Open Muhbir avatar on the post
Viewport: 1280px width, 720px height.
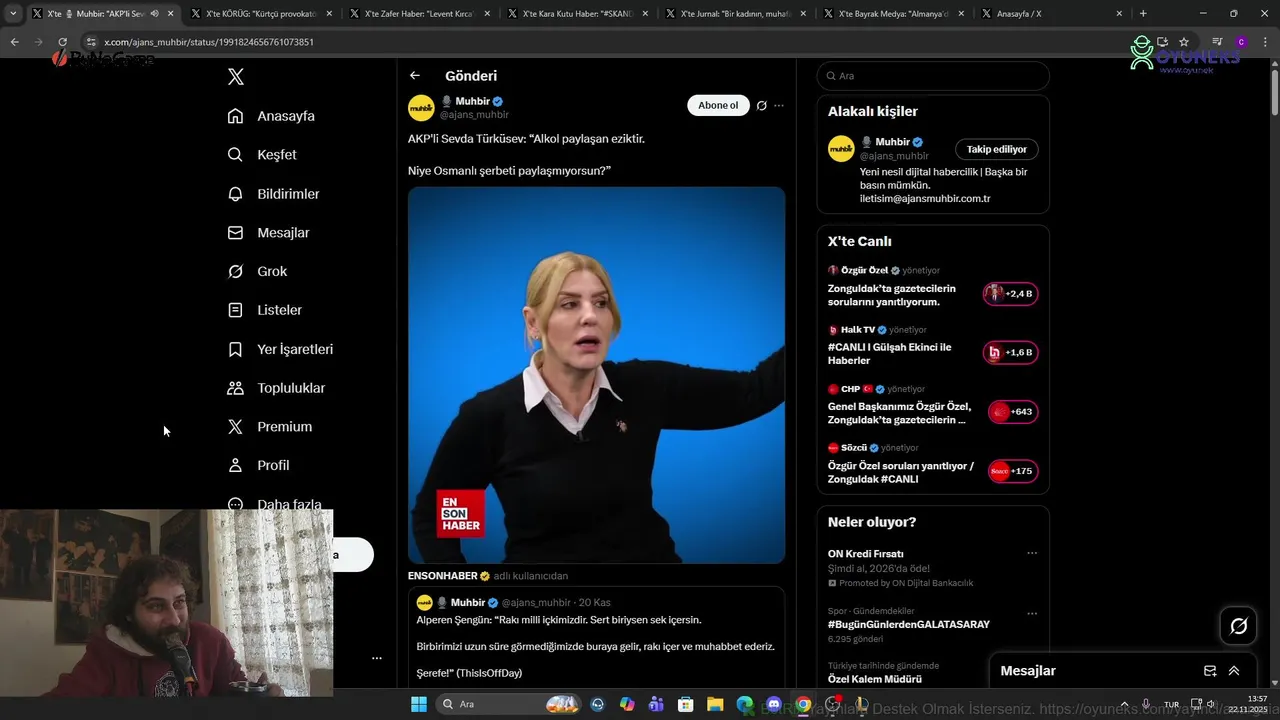(421, 108)
